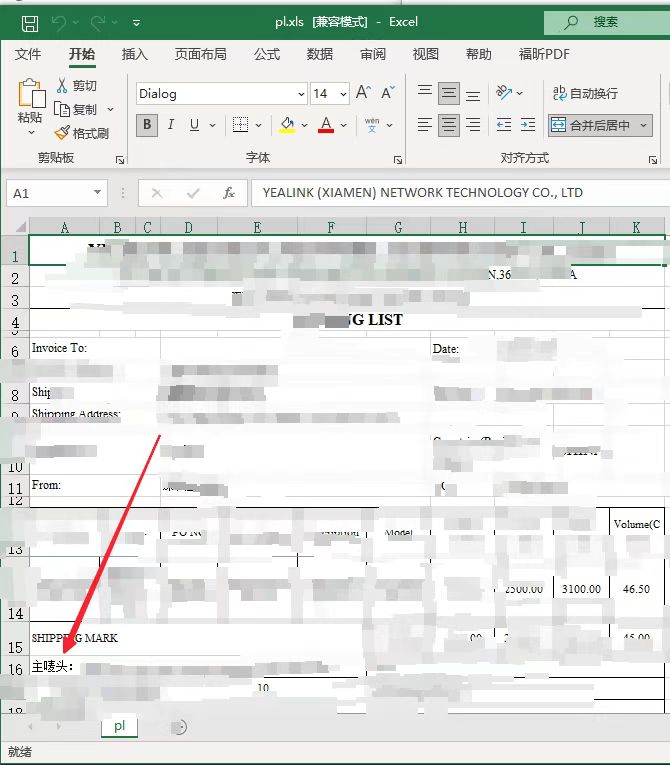Viewport: 670px width, 765px height.
Task: Toggle Bold formatting
Action: coord(147,125)
